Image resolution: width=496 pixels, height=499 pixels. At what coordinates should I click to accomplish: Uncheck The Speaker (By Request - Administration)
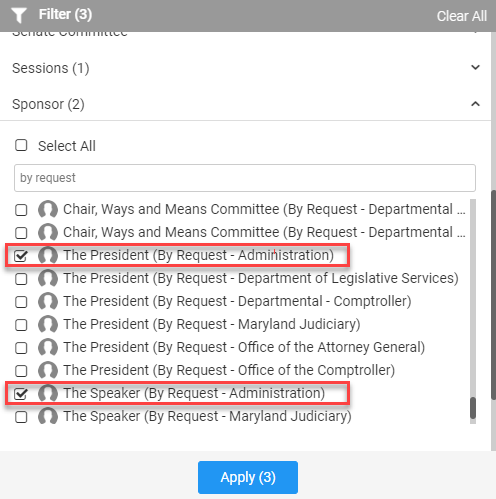[x=21, y=394]
